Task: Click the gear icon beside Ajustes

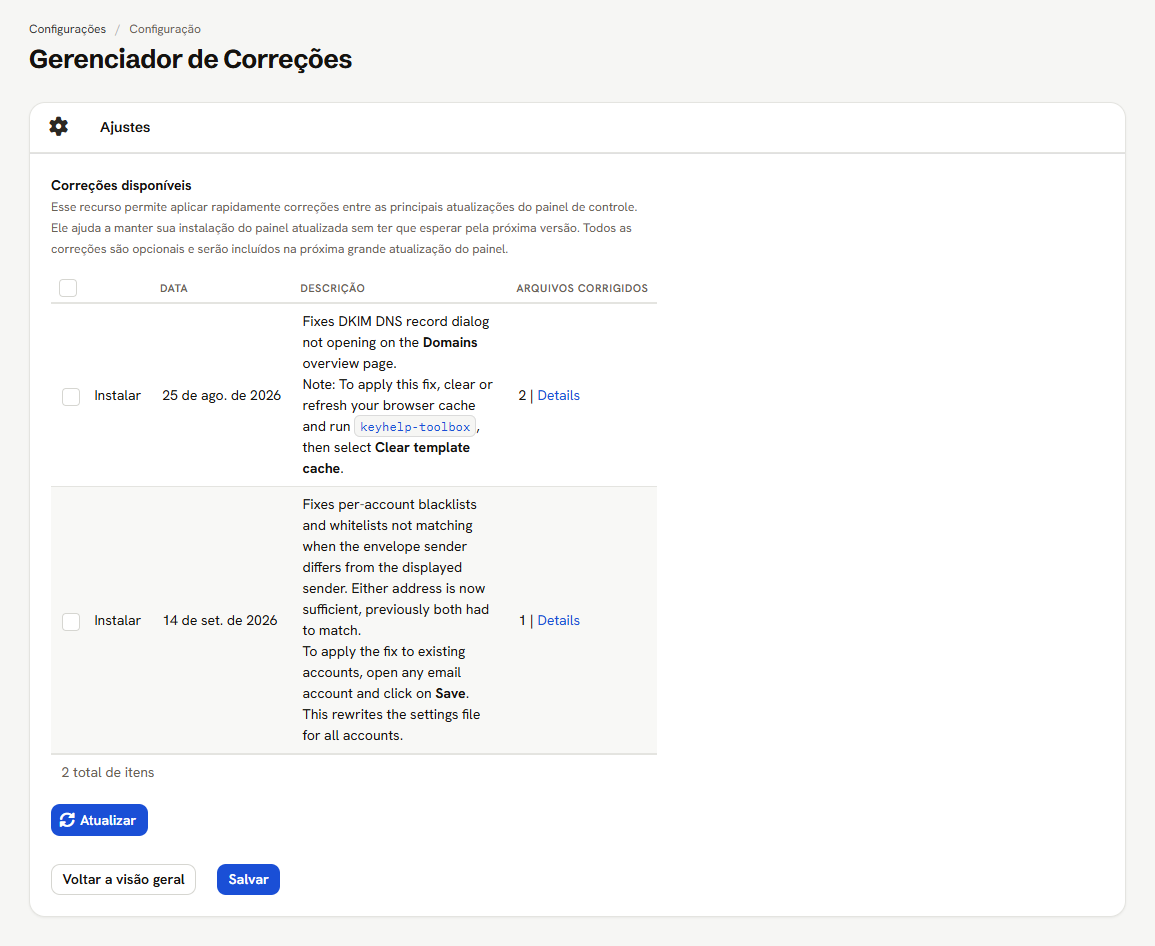Action: (x=58, y=127)
